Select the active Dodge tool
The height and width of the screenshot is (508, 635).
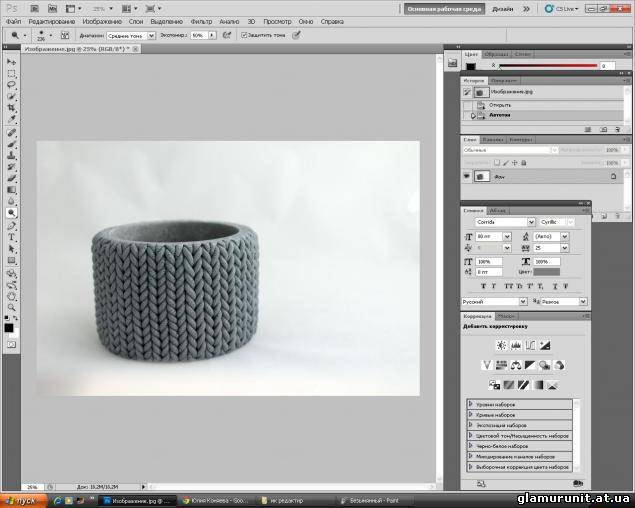[11, 213]
